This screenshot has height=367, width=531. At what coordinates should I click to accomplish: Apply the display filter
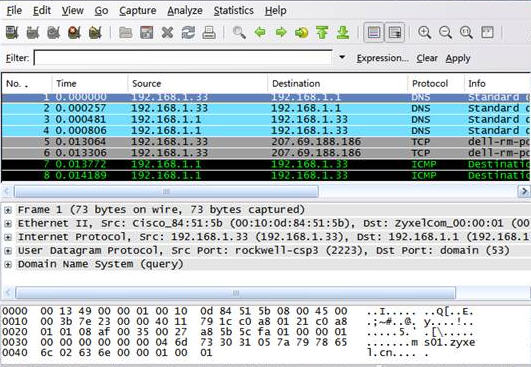[x=458, y=59]
